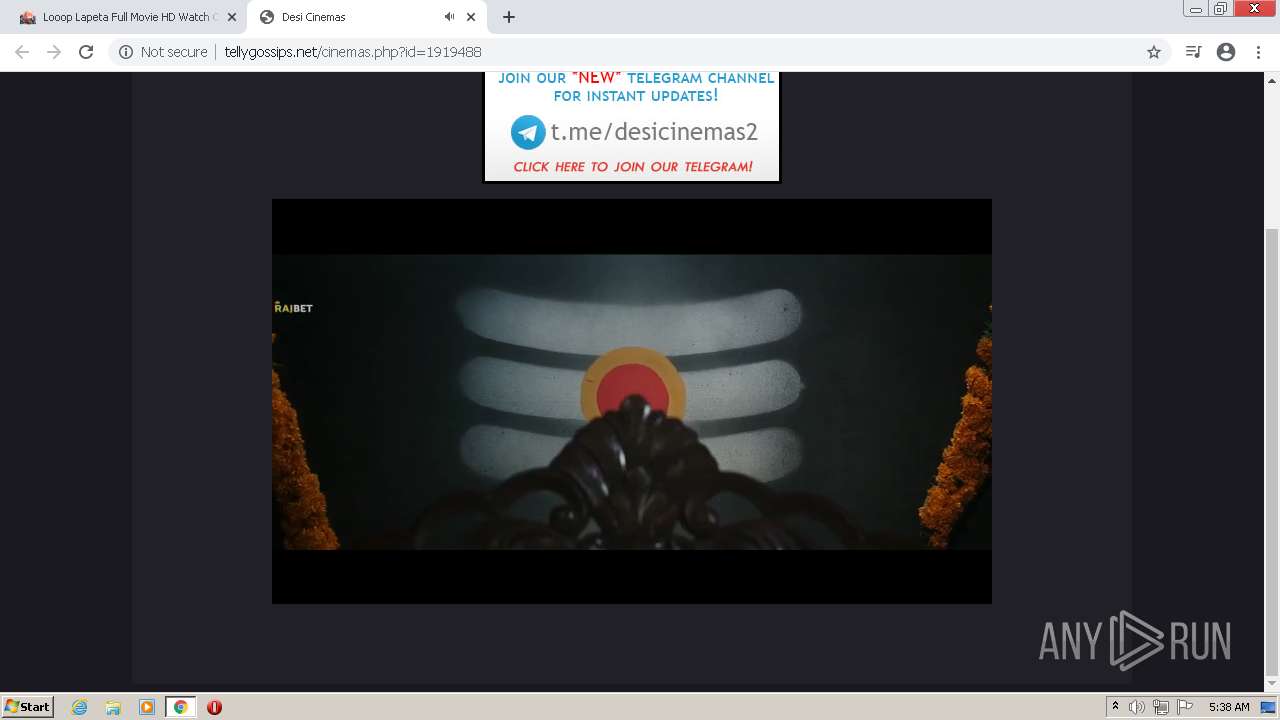Viewport: 1280px width, 720px height.
Task: Open the red Opera taskbar icon
Action: [x=214, y=707]
